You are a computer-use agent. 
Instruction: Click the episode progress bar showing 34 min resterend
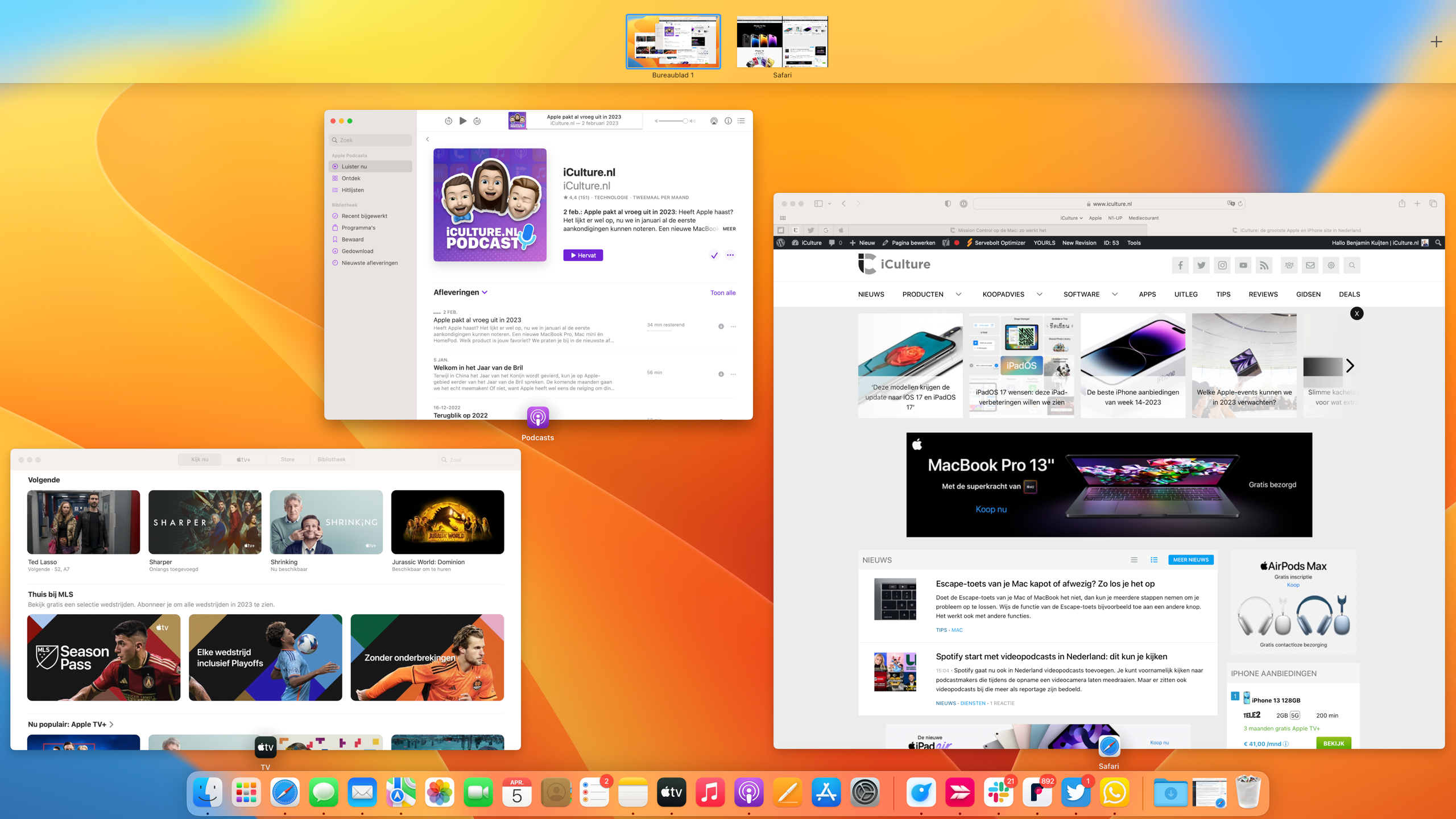pyautogui.click(x=660, y=330)
